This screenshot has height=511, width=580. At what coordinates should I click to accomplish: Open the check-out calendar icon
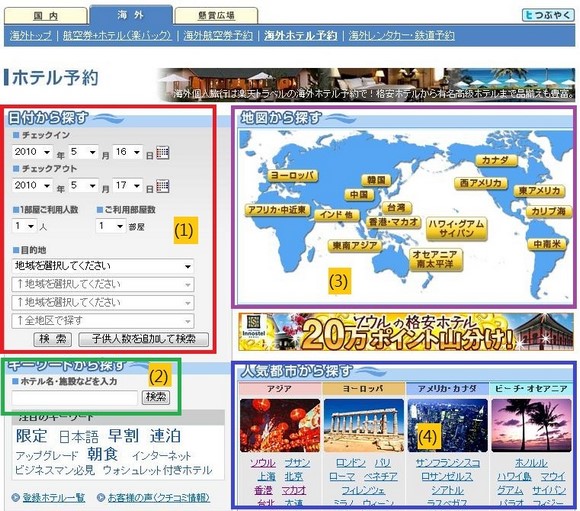click(x=163, y=186)
